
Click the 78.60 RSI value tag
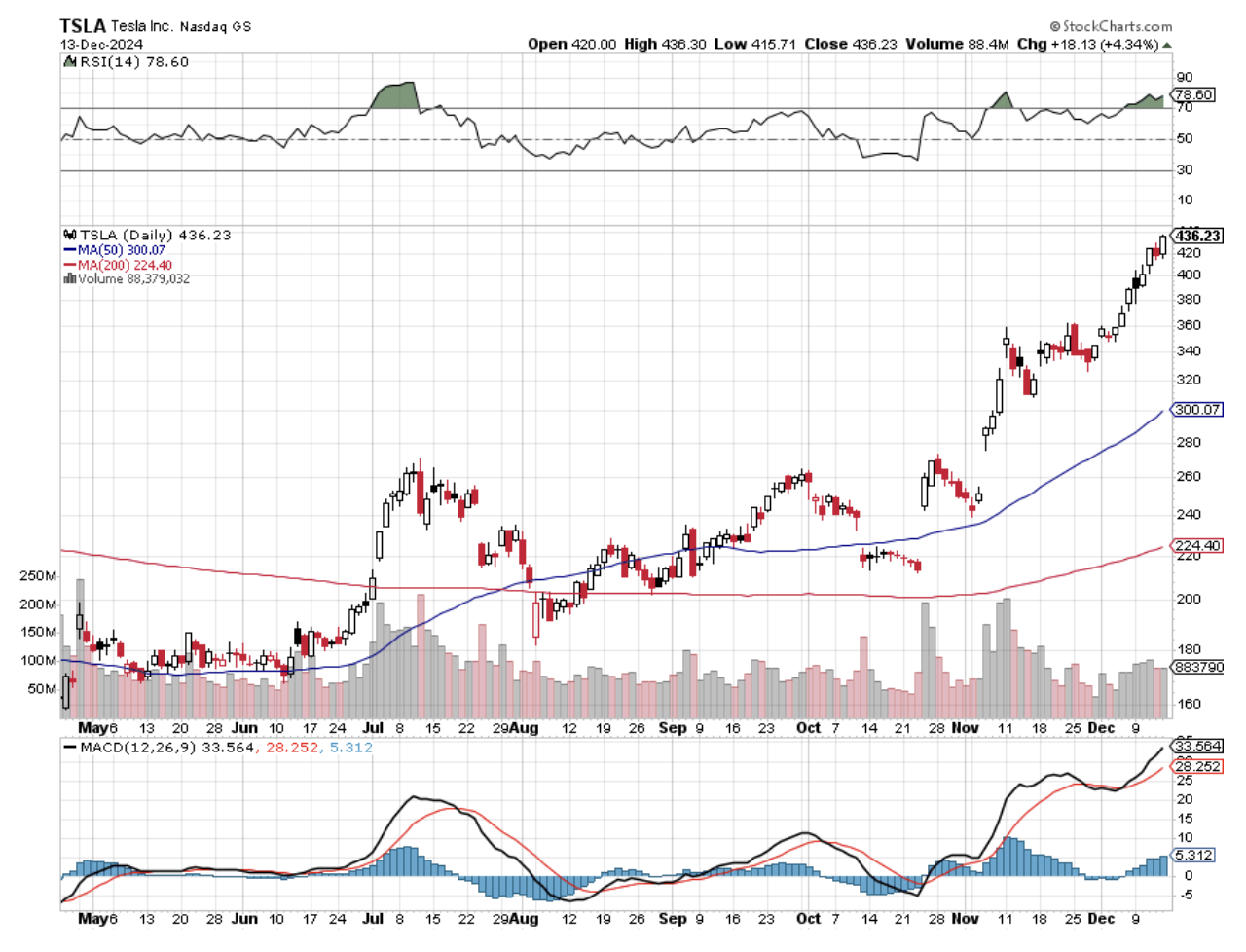pyautogui.click(x=1193, y=95)
